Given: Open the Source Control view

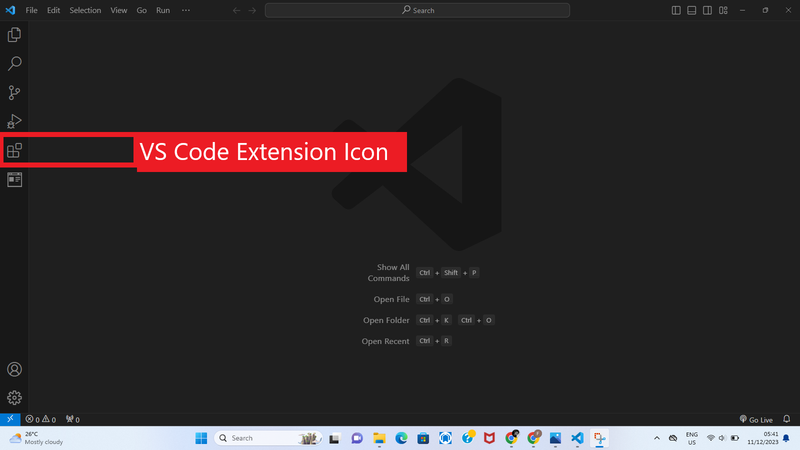Looking at the screenshot, I should [14, 92].
